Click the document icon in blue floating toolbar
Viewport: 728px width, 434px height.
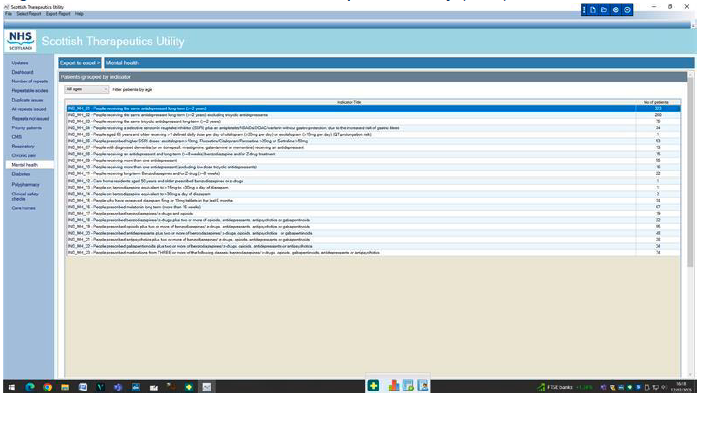(593, 10)
